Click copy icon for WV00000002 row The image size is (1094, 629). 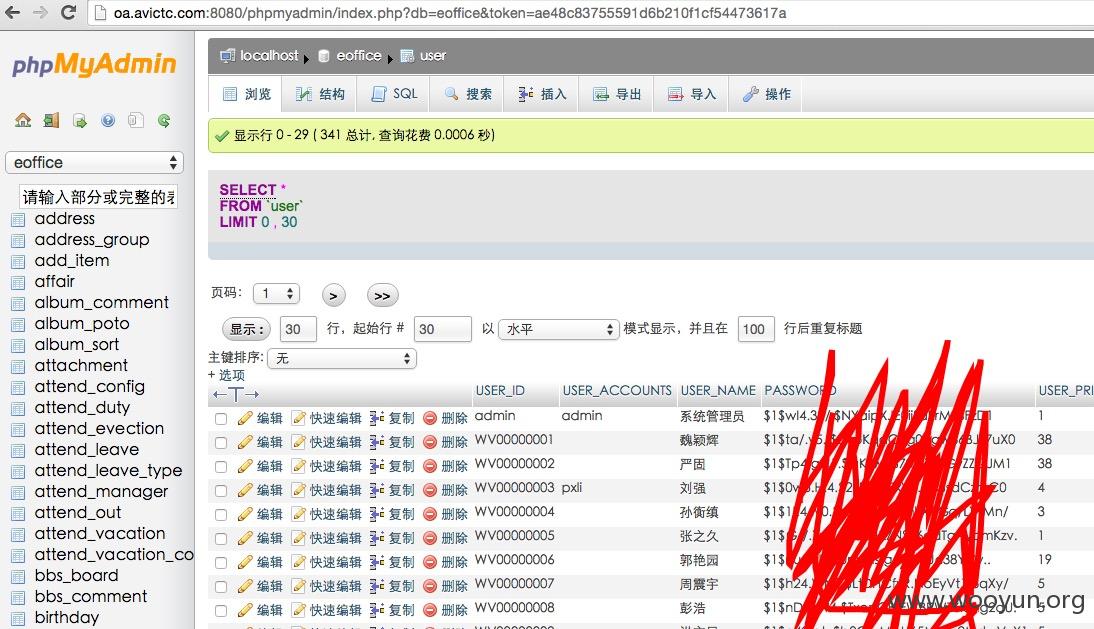click(x=377, y=466)
